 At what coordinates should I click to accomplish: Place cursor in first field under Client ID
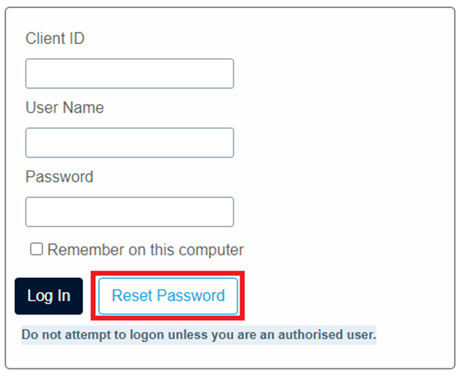click(x=129, y=73)
